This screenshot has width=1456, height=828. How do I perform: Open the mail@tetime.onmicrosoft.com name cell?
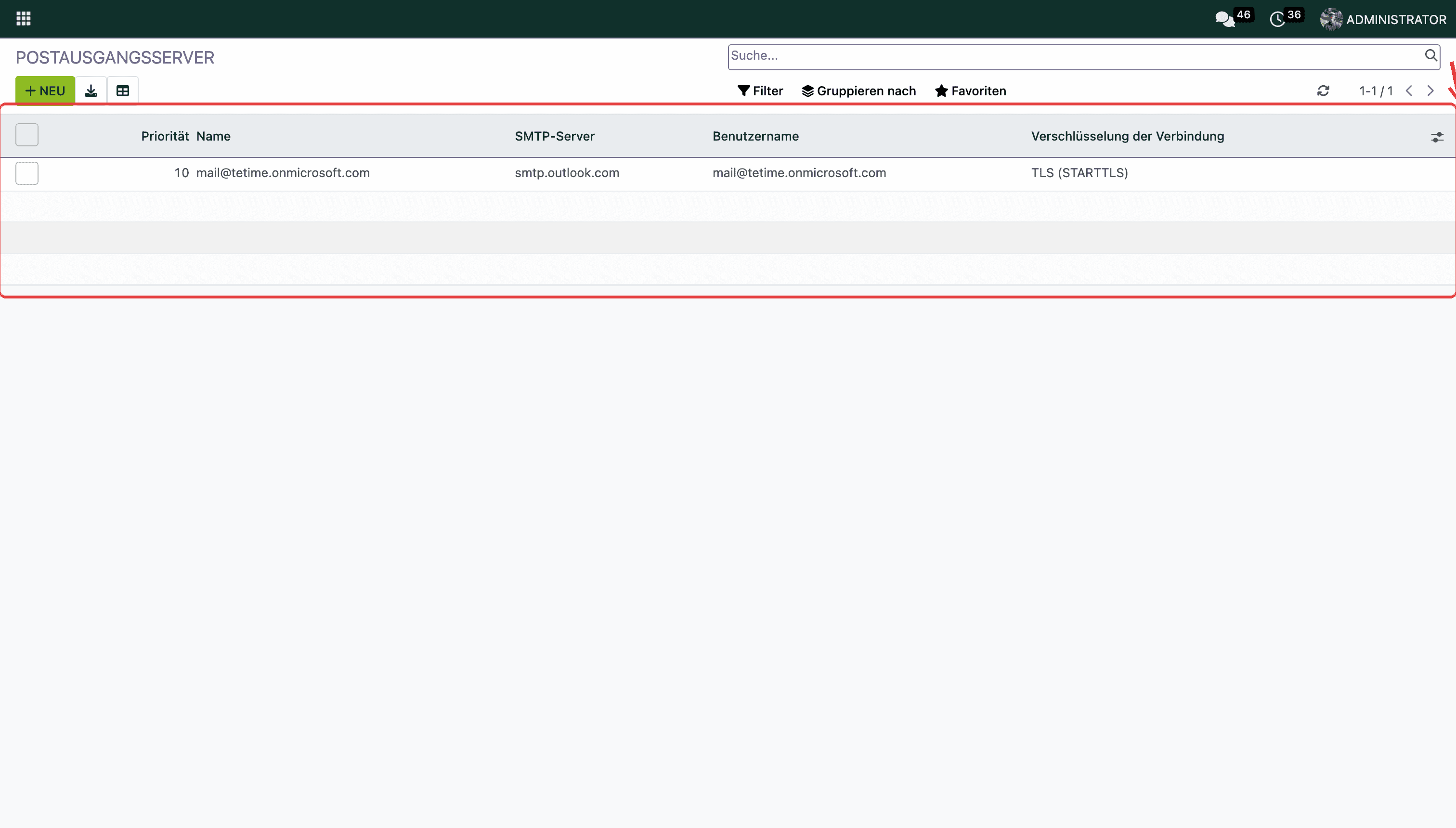tap(283, 173)
